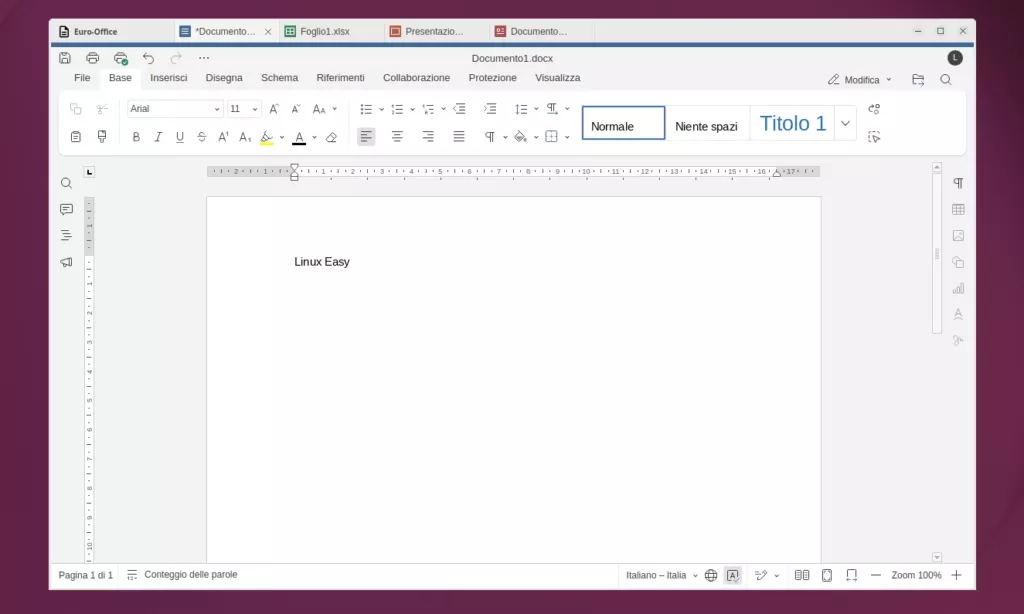Expand numbered list style dropdown

pos(412,109)
